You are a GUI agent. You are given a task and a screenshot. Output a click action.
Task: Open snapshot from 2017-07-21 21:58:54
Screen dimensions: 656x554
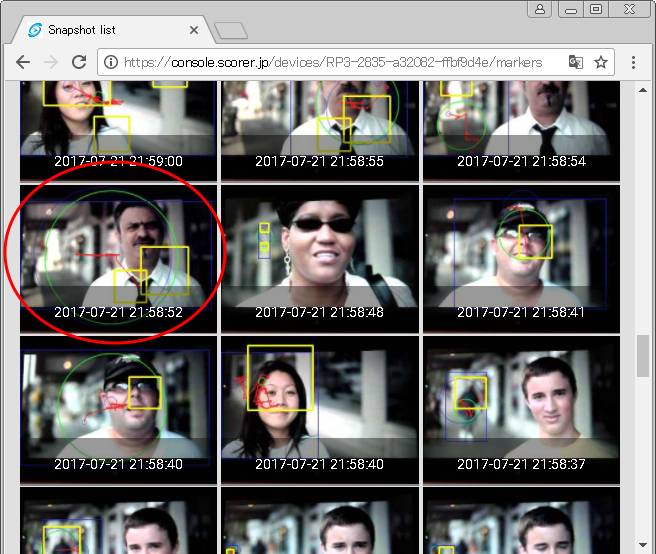coord(521,131)
